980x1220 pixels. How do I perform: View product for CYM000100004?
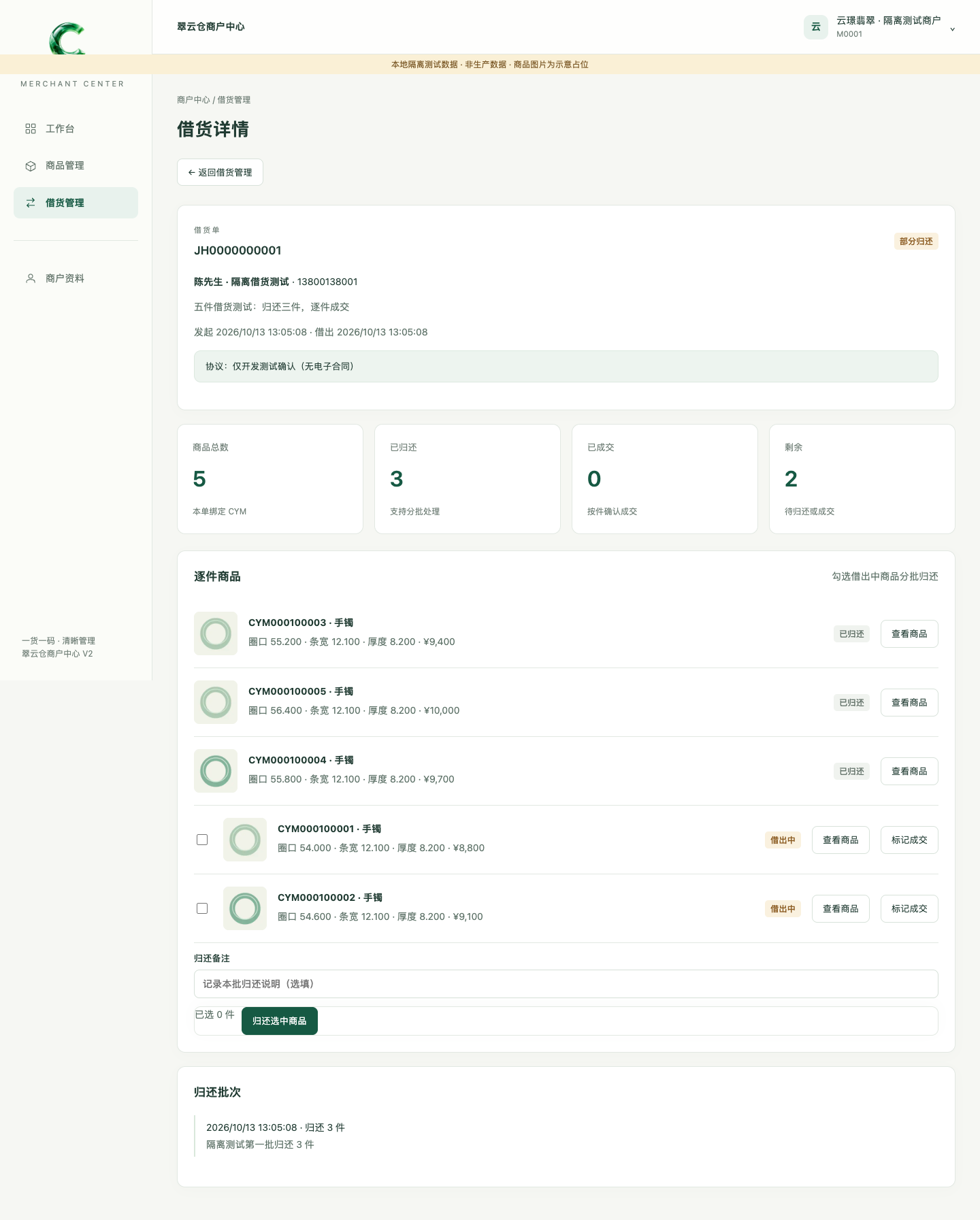[x=909, y=771]
